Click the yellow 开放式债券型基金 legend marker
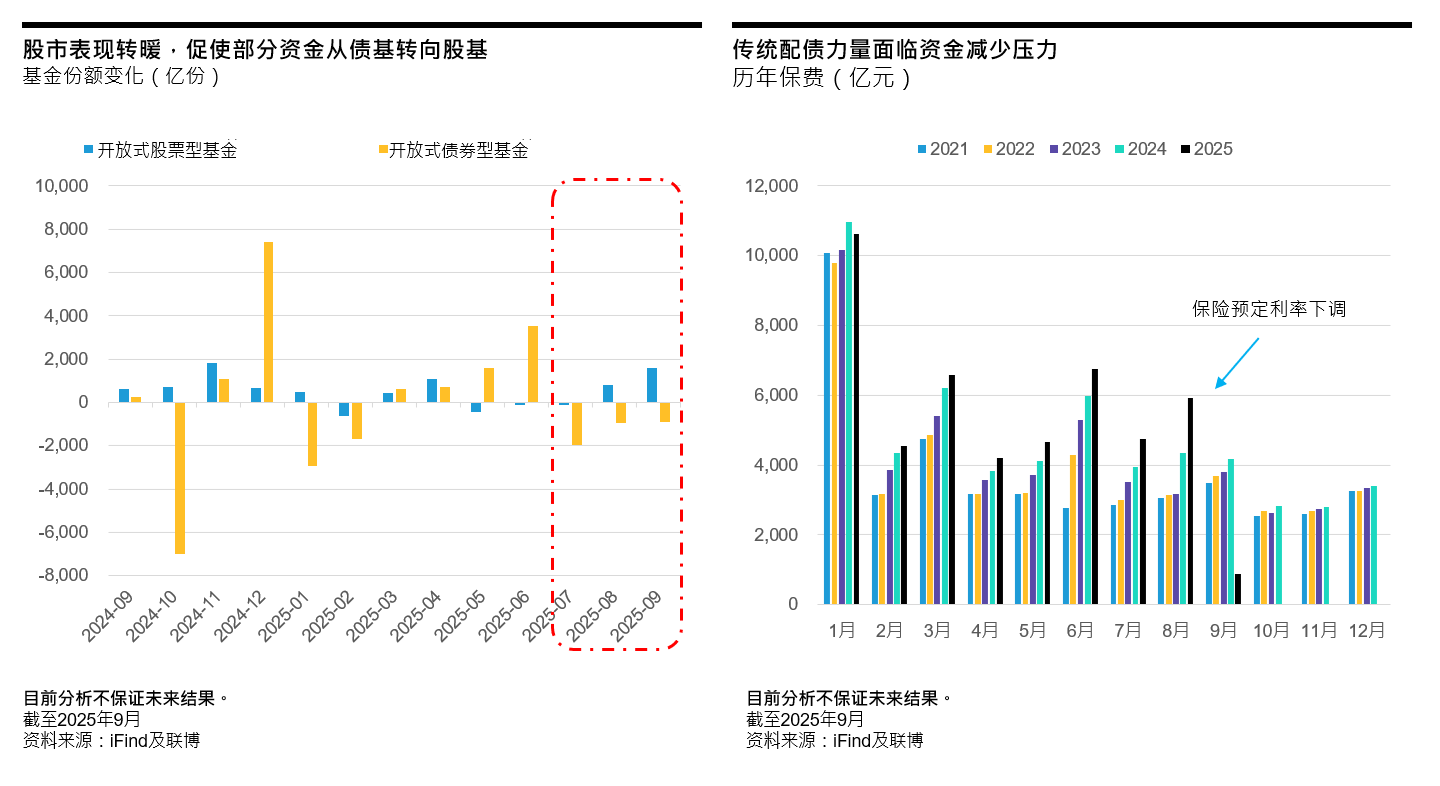The height and width of the screenshot is (786, 1440). tap(382, 150)
